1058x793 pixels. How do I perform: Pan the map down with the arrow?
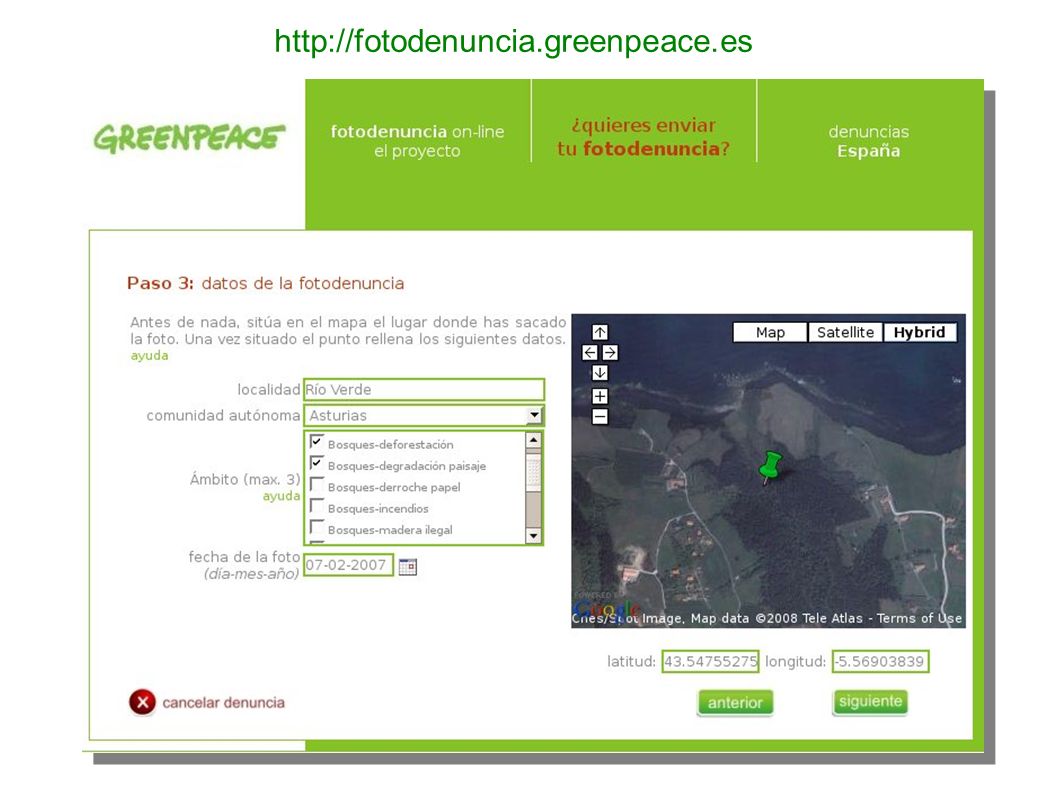pos(600,373)
